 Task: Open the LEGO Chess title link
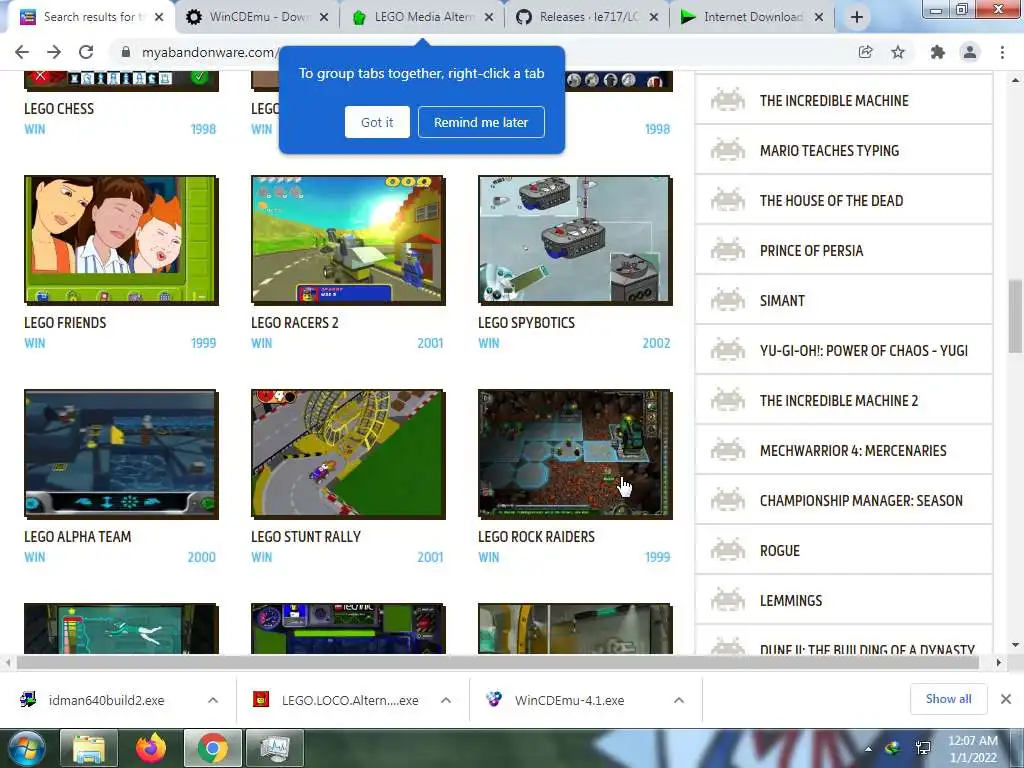[59, 109]
